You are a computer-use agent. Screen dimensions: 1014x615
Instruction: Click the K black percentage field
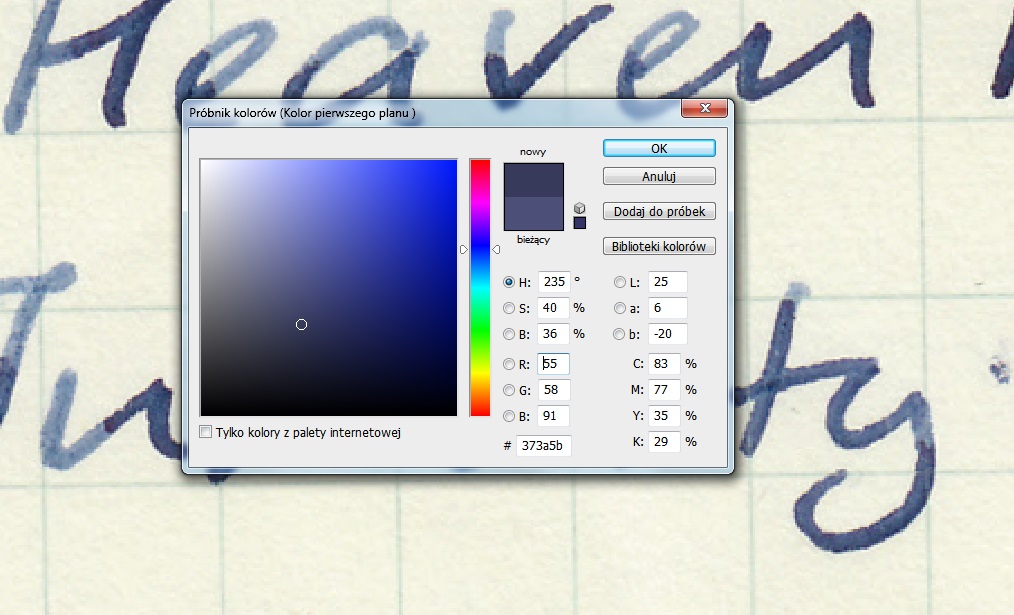tap(664, 441)
